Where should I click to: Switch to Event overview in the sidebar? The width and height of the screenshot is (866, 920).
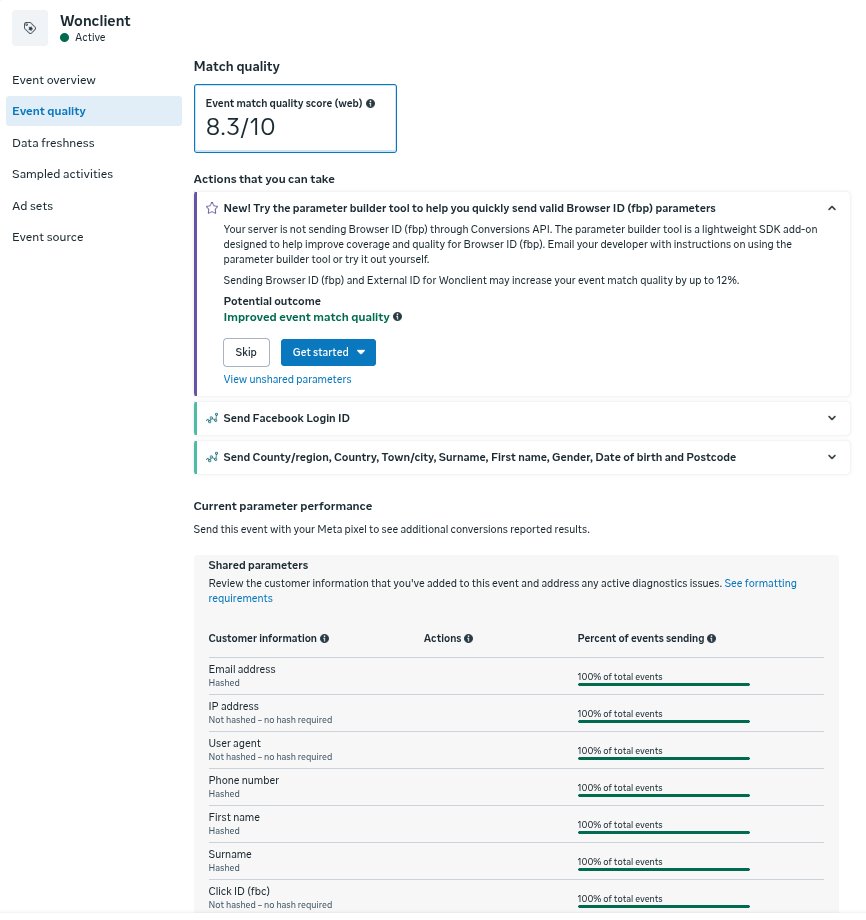(x=54, y=80)
